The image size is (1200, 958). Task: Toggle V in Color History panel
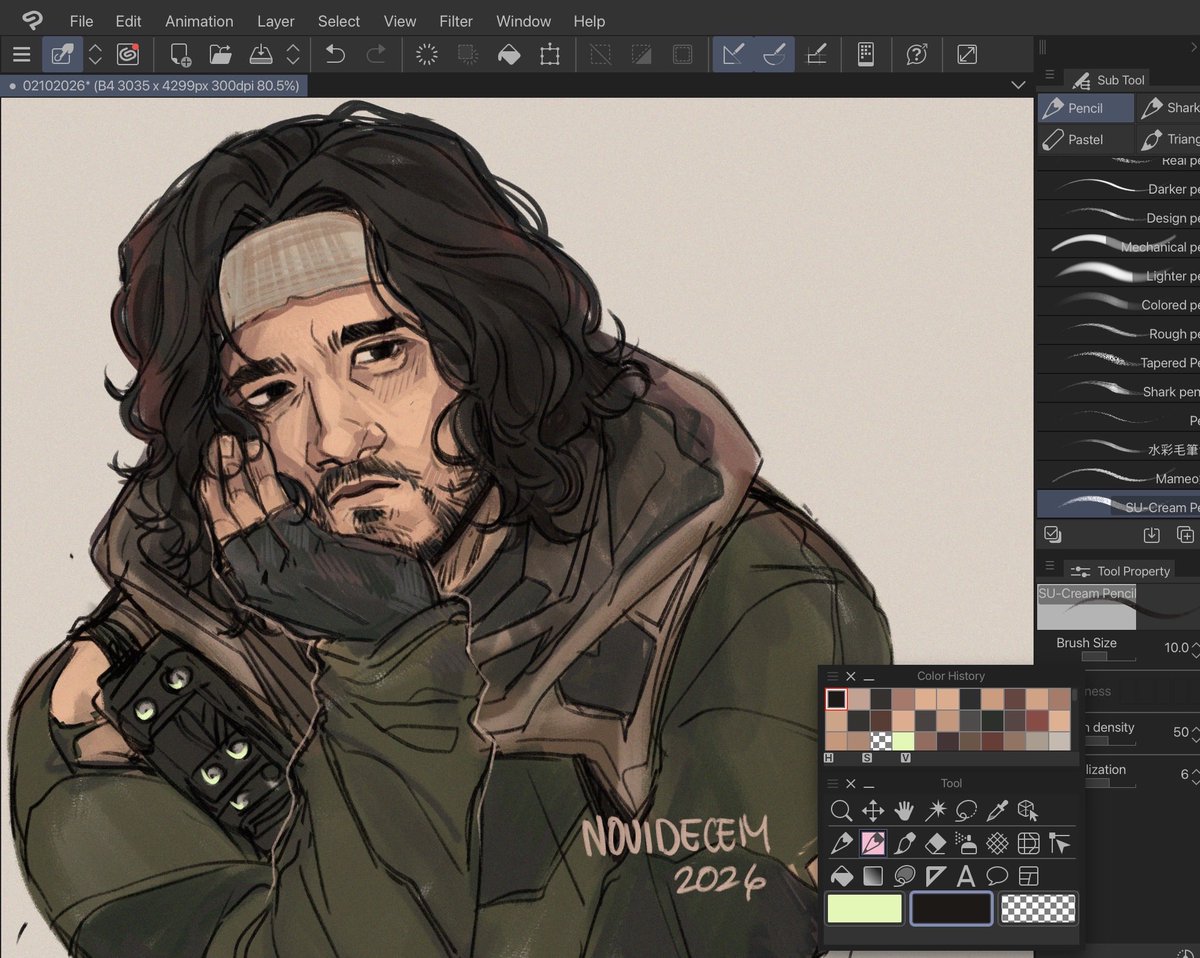pyautogui.click(x=906, y=759)
